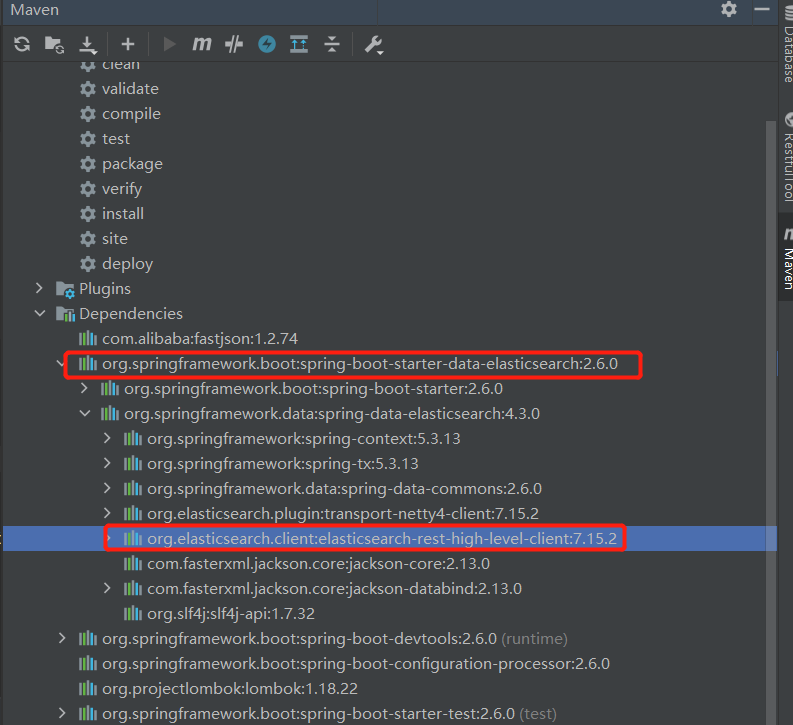Select jackson-core:2.13.0 dependency
The width and height of the screenshot is (793, 725).
click(318, 564)
